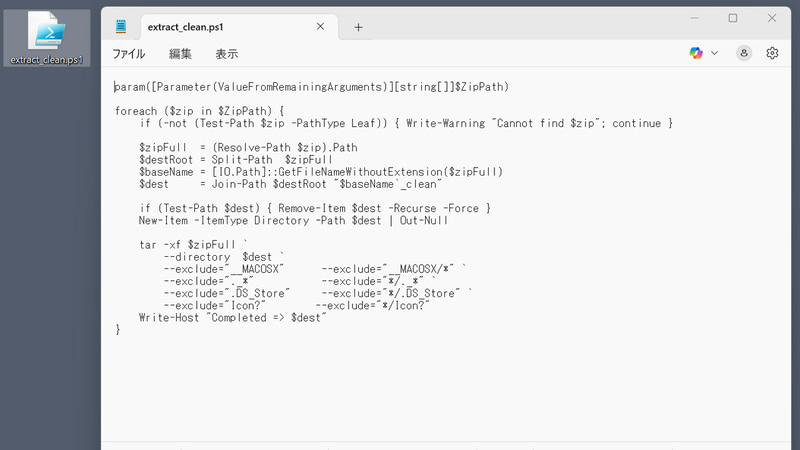This screenshot has height=450, width=800.
Task: Click the '$zipFull' assignment line
Action: point(248,148)
